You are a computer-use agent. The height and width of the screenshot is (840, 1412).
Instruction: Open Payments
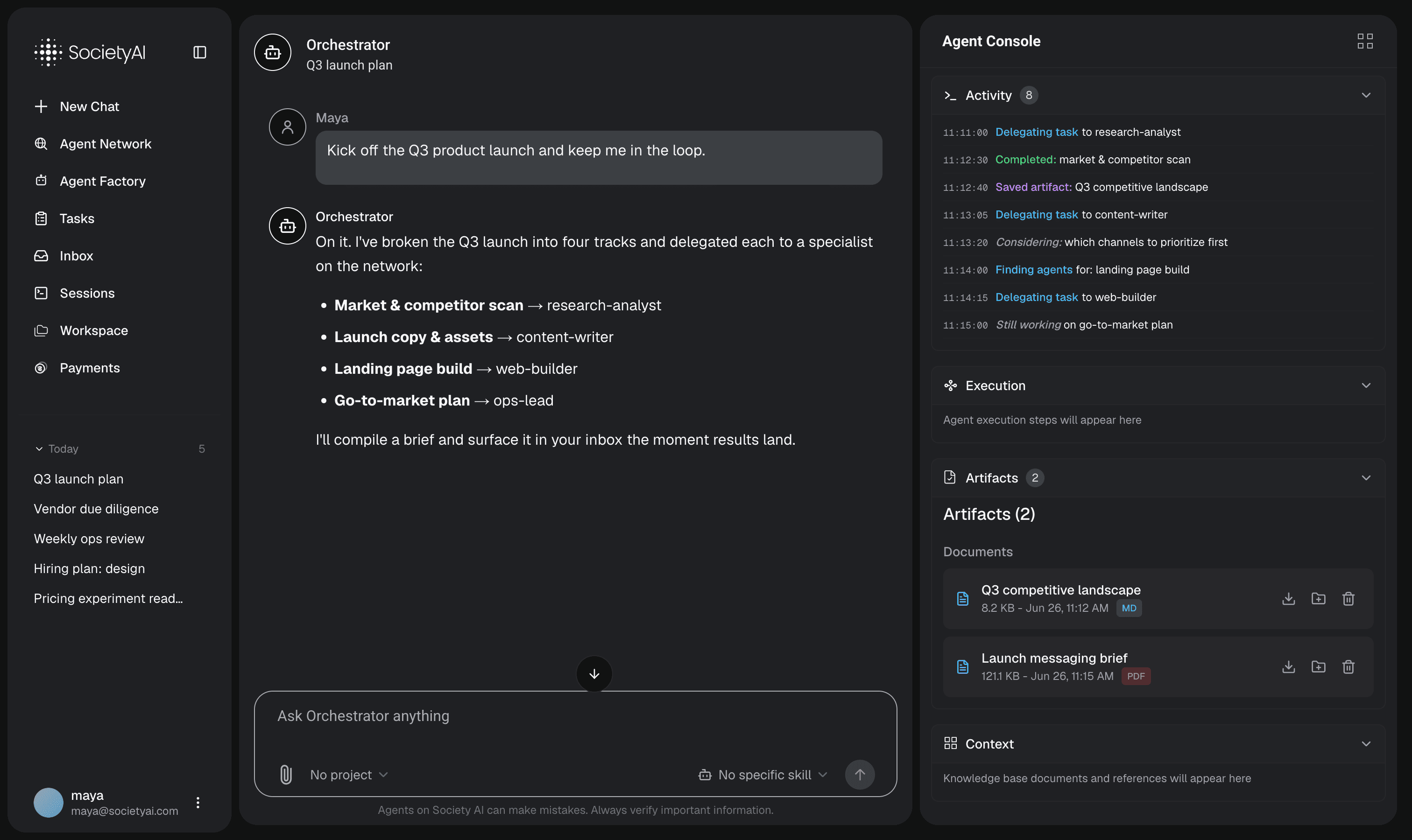77,368
